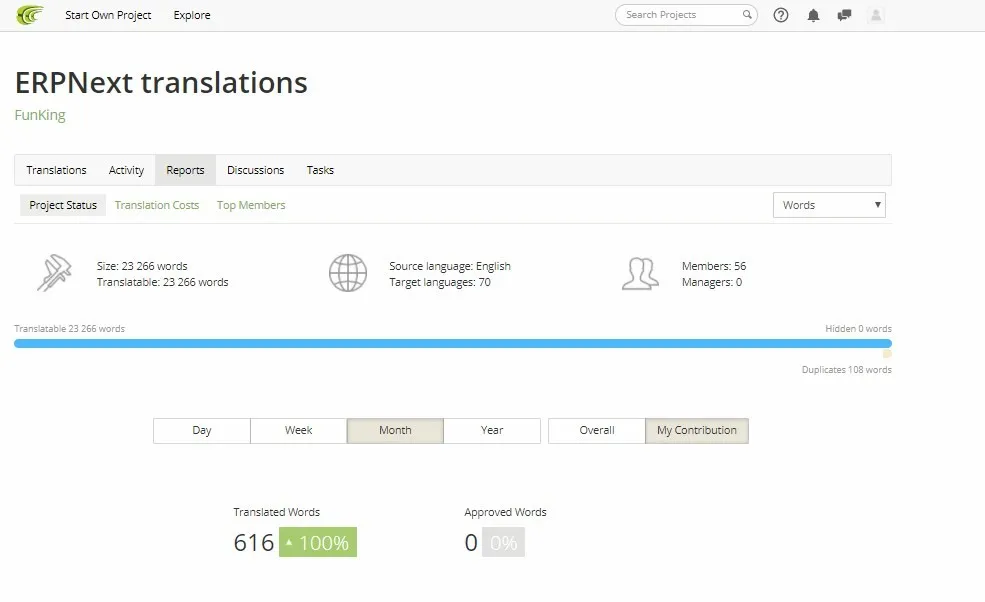Switch to My Contribution statistics
Viewport: 985px width, 602px height.
[x=697, y=430]
